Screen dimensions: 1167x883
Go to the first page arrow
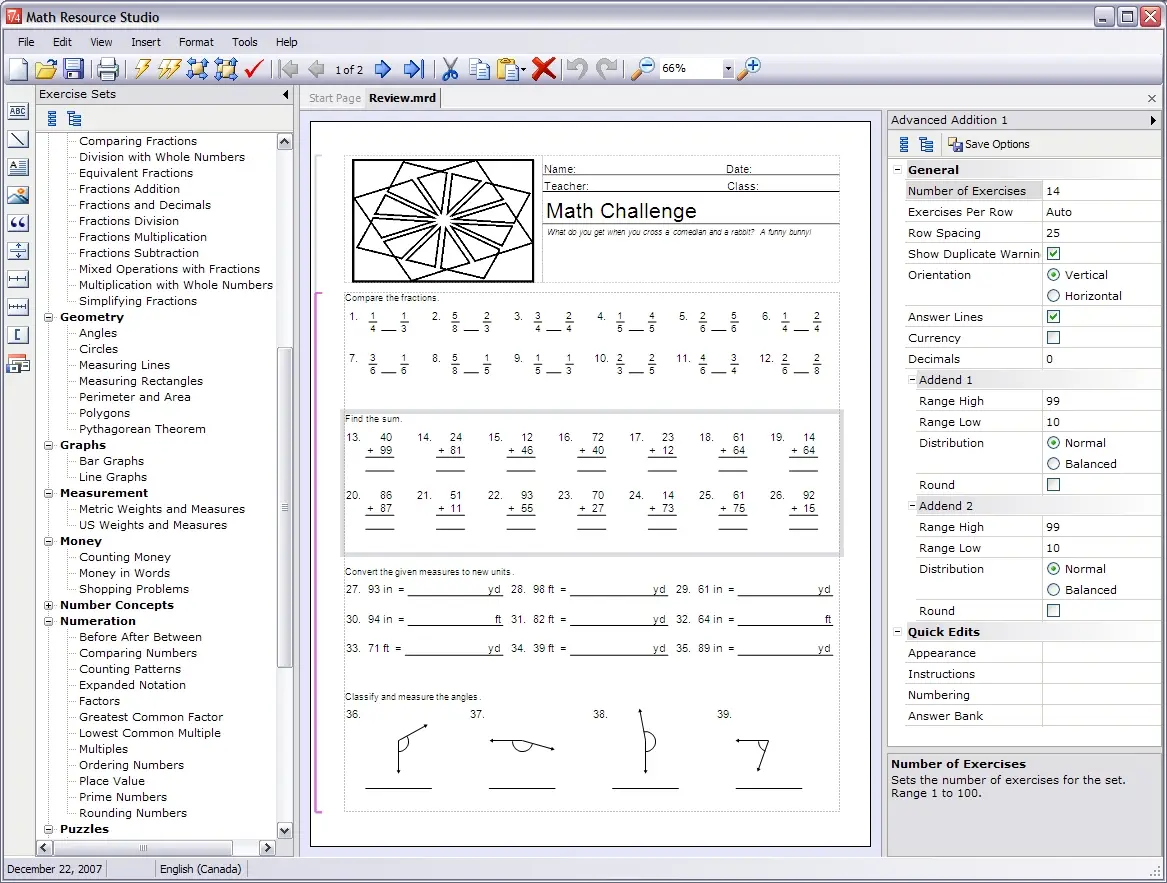click(x=289, y=69)
